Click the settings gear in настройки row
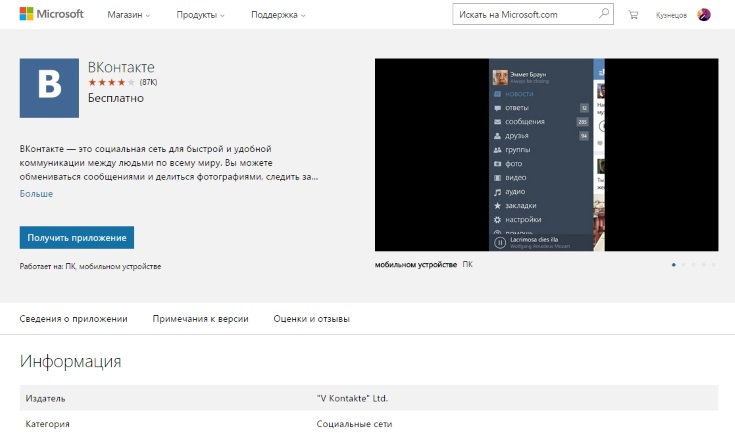Image resolution: width=735 pixels, height=433 pixels. pos(497,219)
